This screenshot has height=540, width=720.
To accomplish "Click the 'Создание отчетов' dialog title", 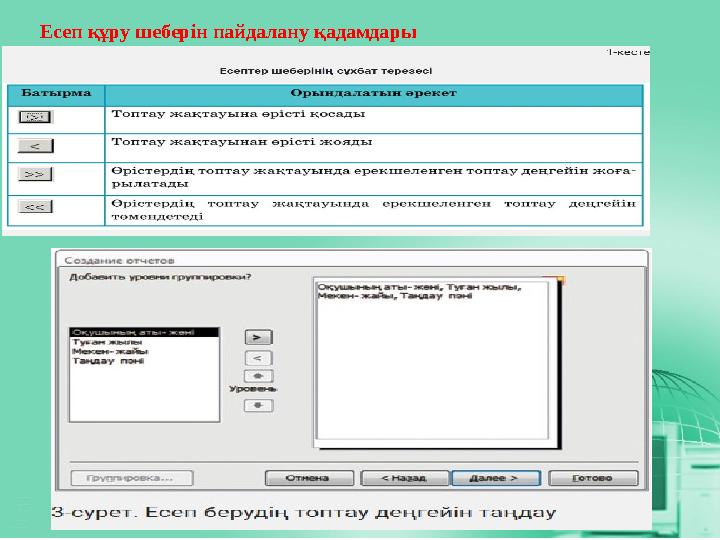I will pos(119,261).
